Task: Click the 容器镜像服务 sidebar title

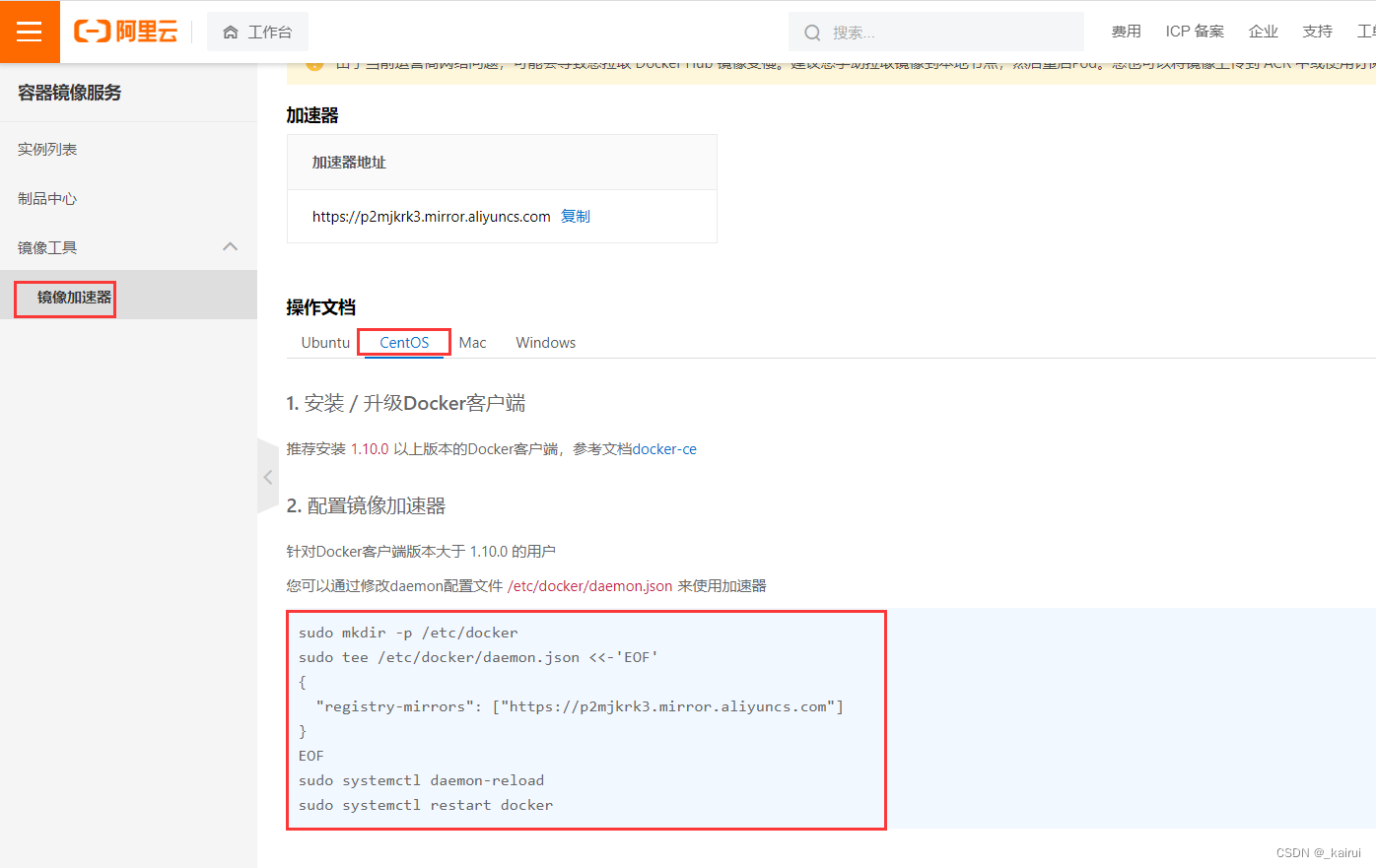Action: [x=70, y=93]
